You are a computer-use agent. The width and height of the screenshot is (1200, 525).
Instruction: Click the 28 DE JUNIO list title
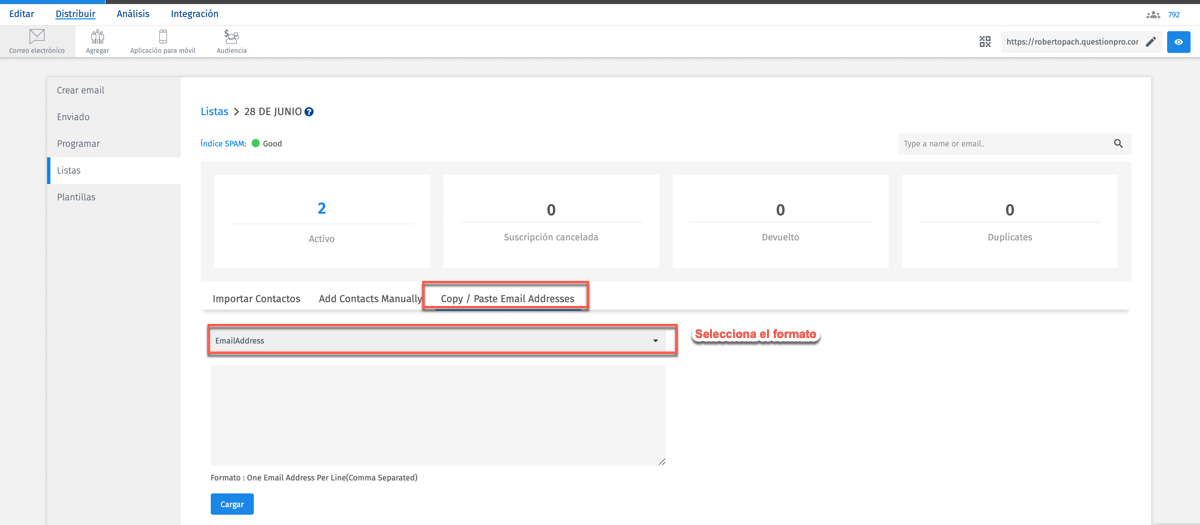[273, 112]
